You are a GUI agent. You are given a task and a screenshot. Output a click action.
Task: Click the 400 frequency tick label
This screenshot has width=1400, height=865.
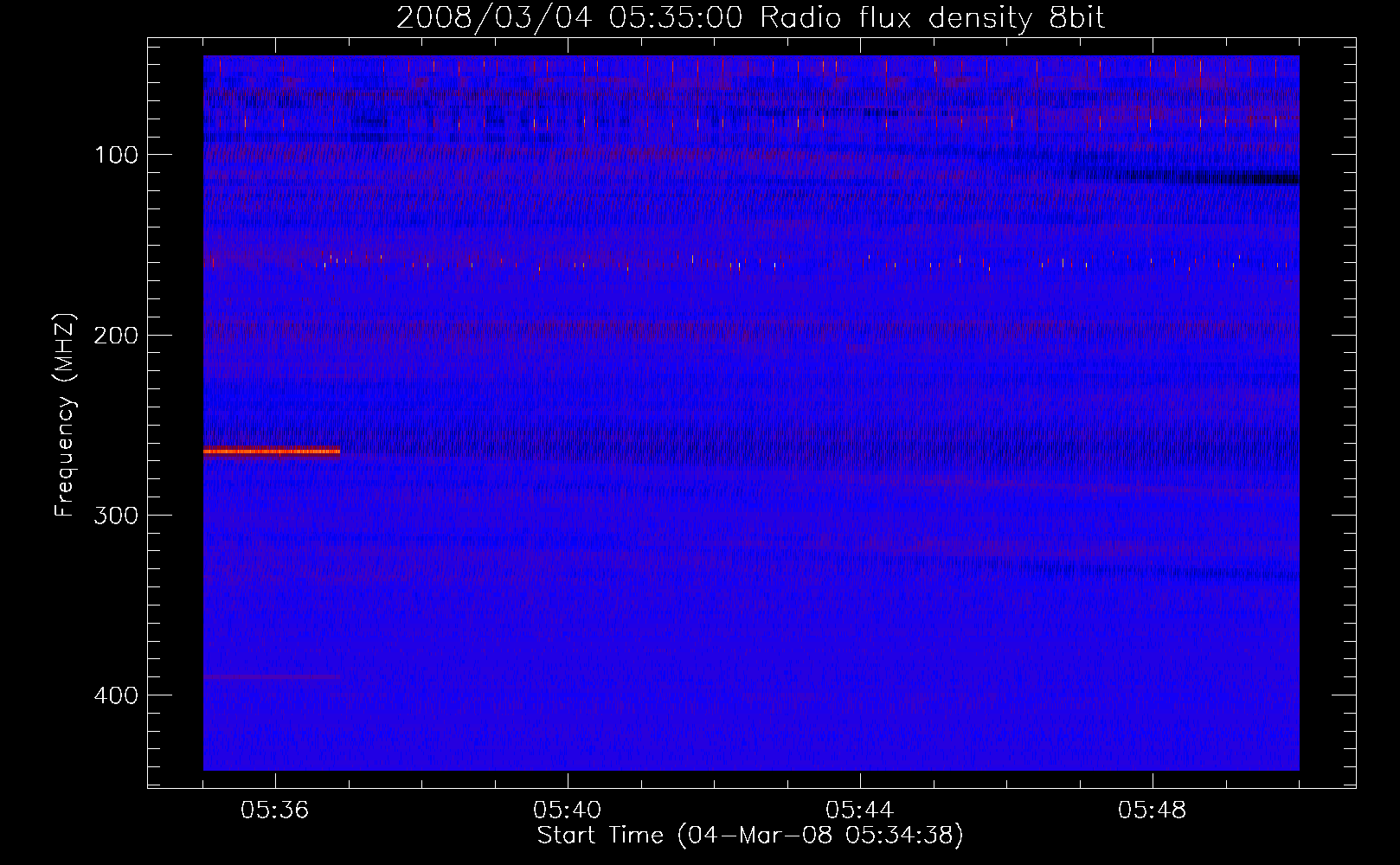click(117, 695)
